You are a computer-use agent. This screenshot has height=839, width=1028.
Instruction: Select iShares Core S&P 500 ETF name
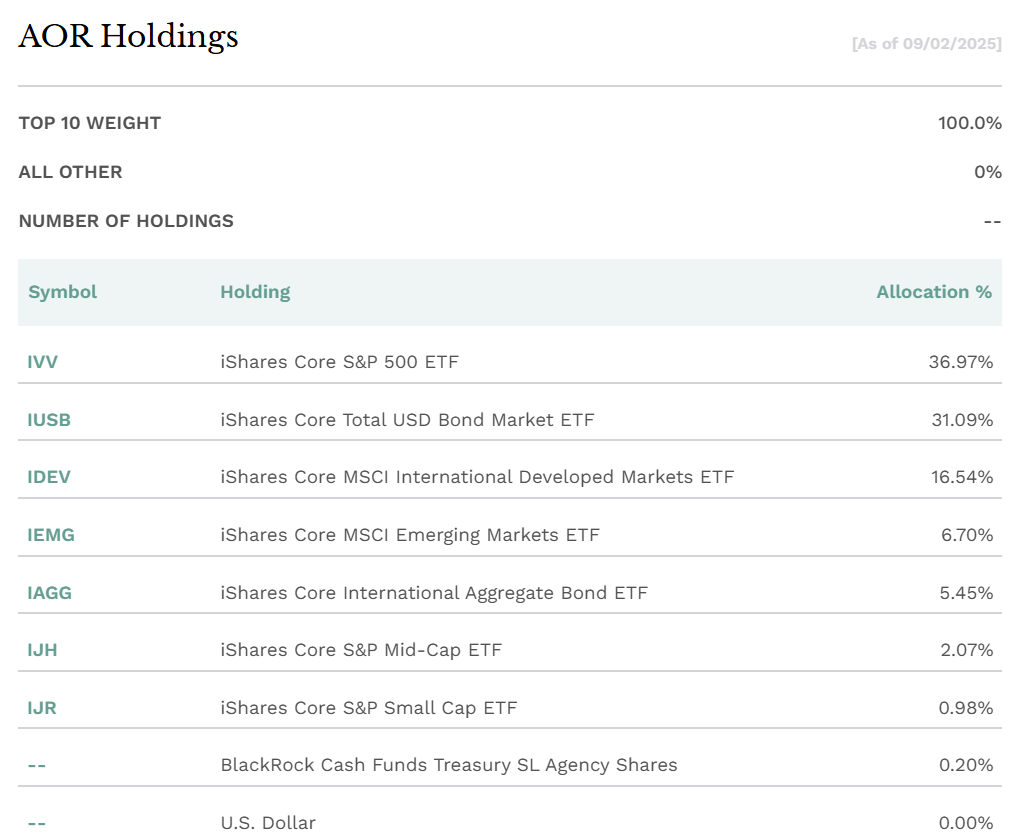coord(339,362)
